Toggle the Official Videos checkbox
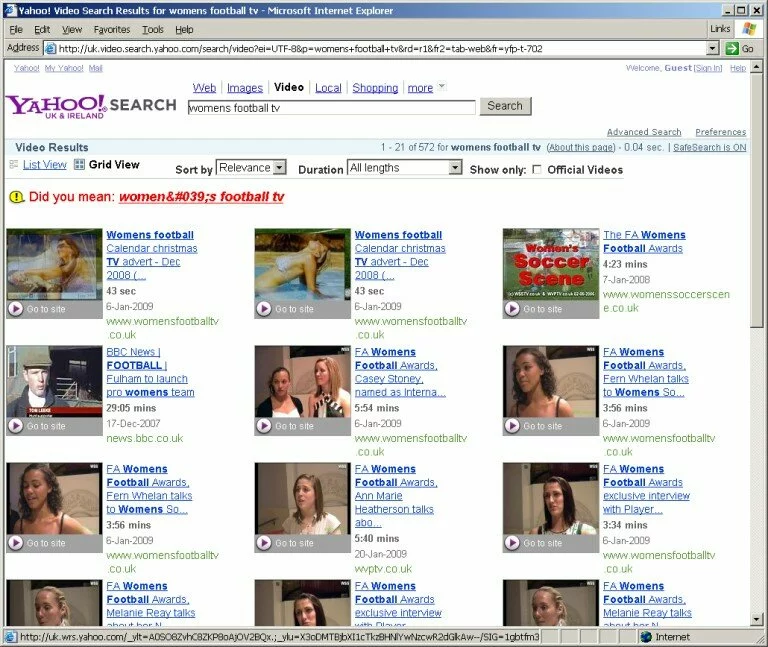Screen dimensions: 768x647 point(537,169)
